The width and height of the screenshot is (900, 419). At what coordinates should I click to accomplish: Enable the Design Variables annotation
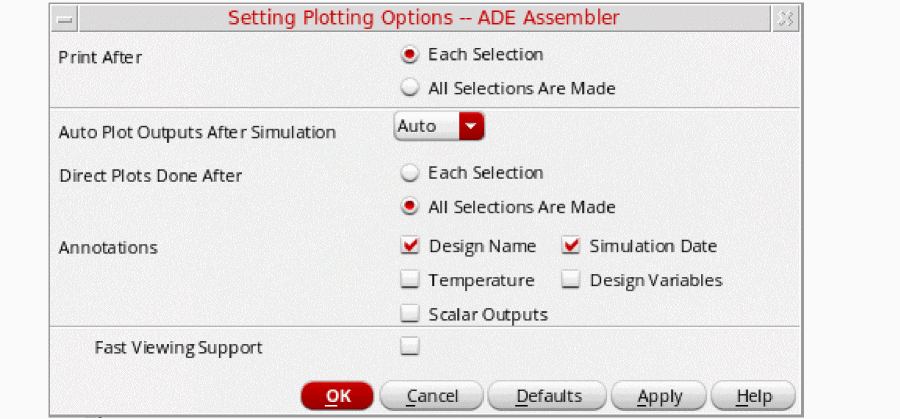pos(571,281)
